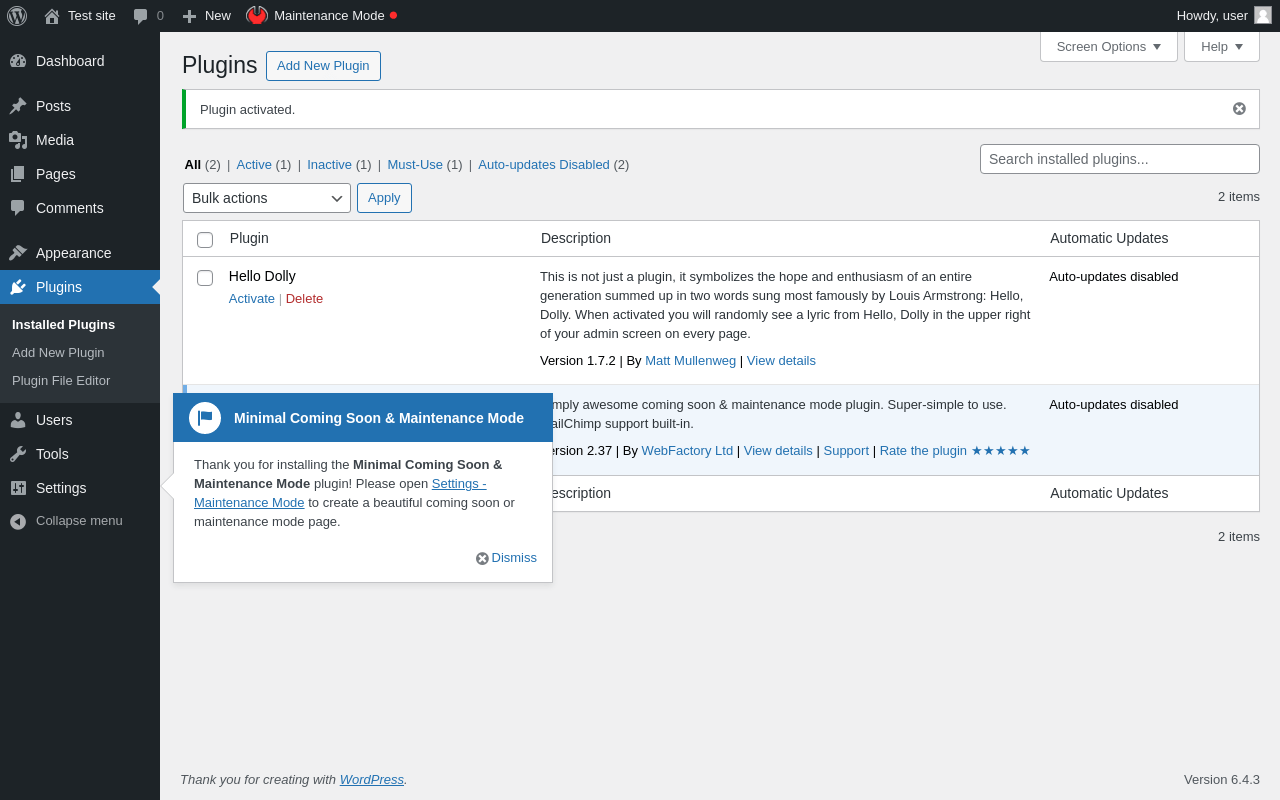1280x800 pixels.
Task: Open WebFactory Ltd author link
Action: (x=687, y=451)
